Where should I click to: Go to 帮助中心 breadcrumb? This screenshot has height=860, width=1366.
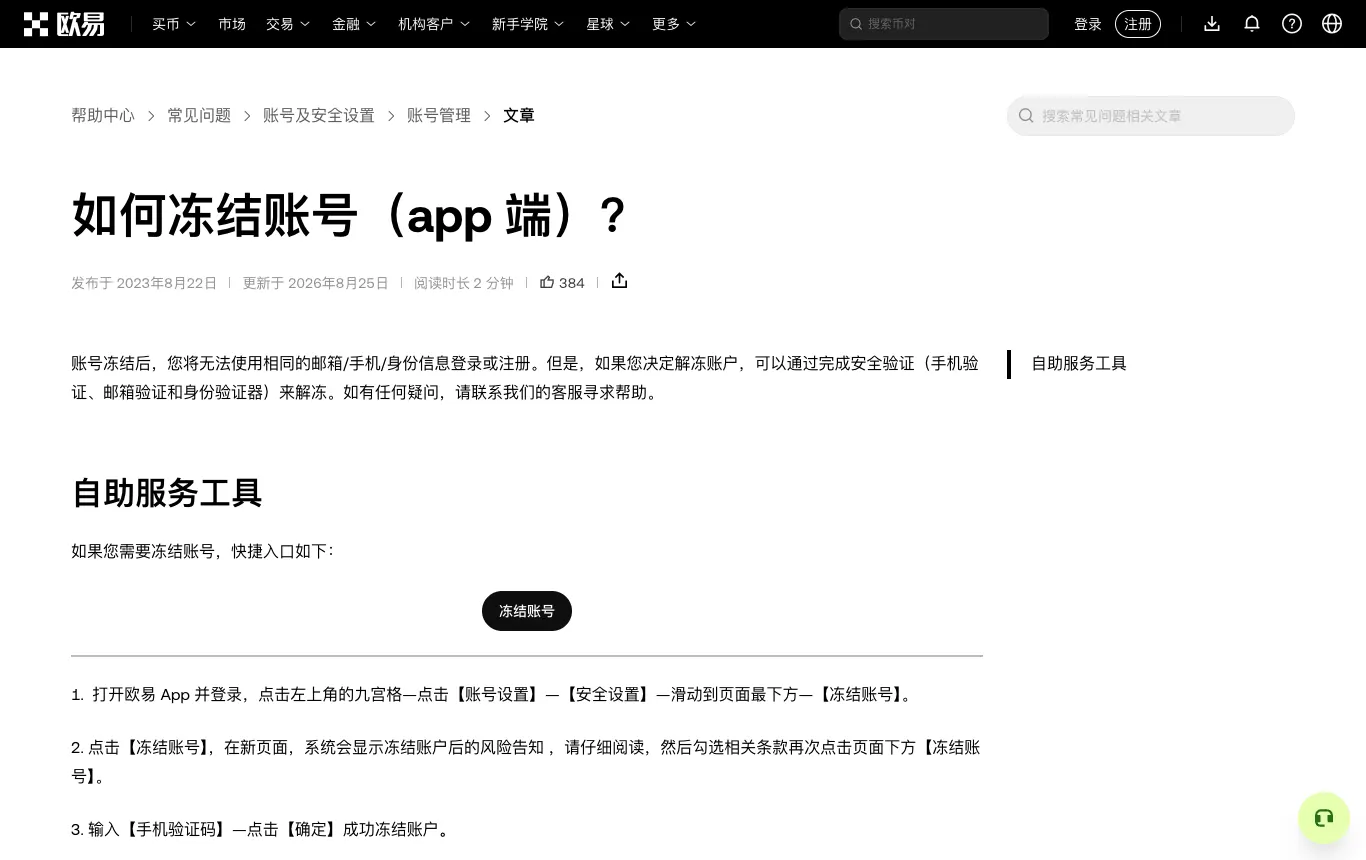click(103, 116)
